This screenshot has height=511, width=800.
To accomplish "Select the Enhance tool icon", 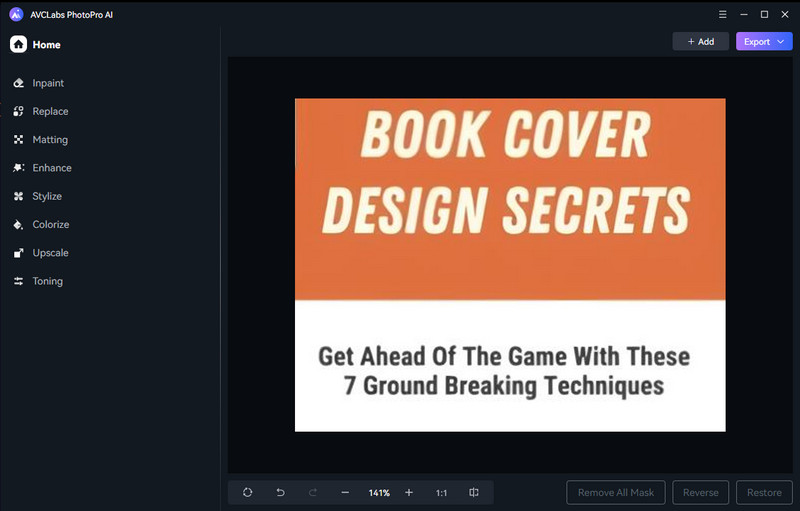I will point(18,168).
